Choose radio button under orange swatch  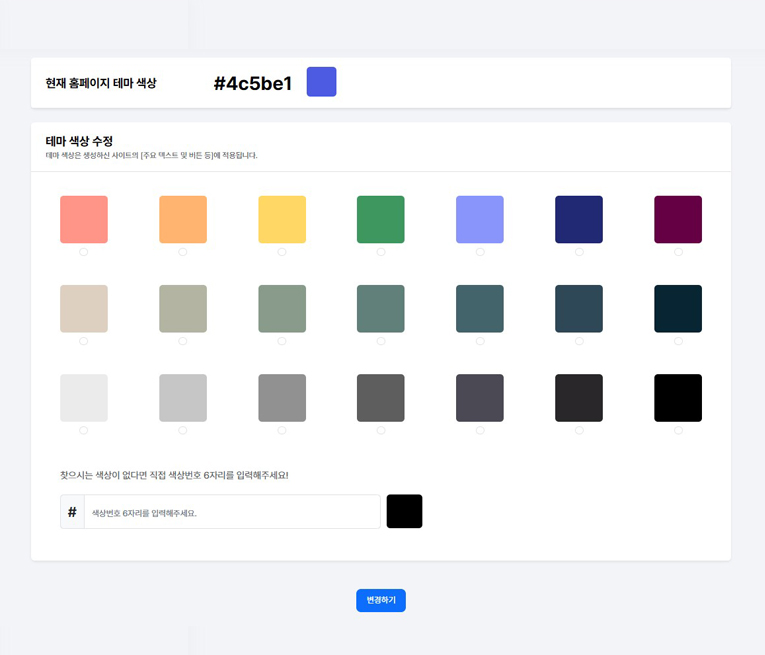pos(182,252)
